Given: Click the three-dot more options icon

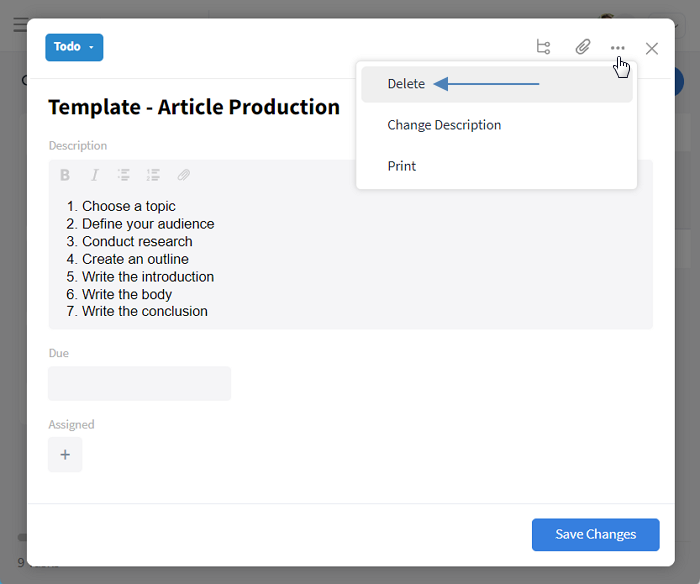Looking at the screenshot, I should coord(618,48).
